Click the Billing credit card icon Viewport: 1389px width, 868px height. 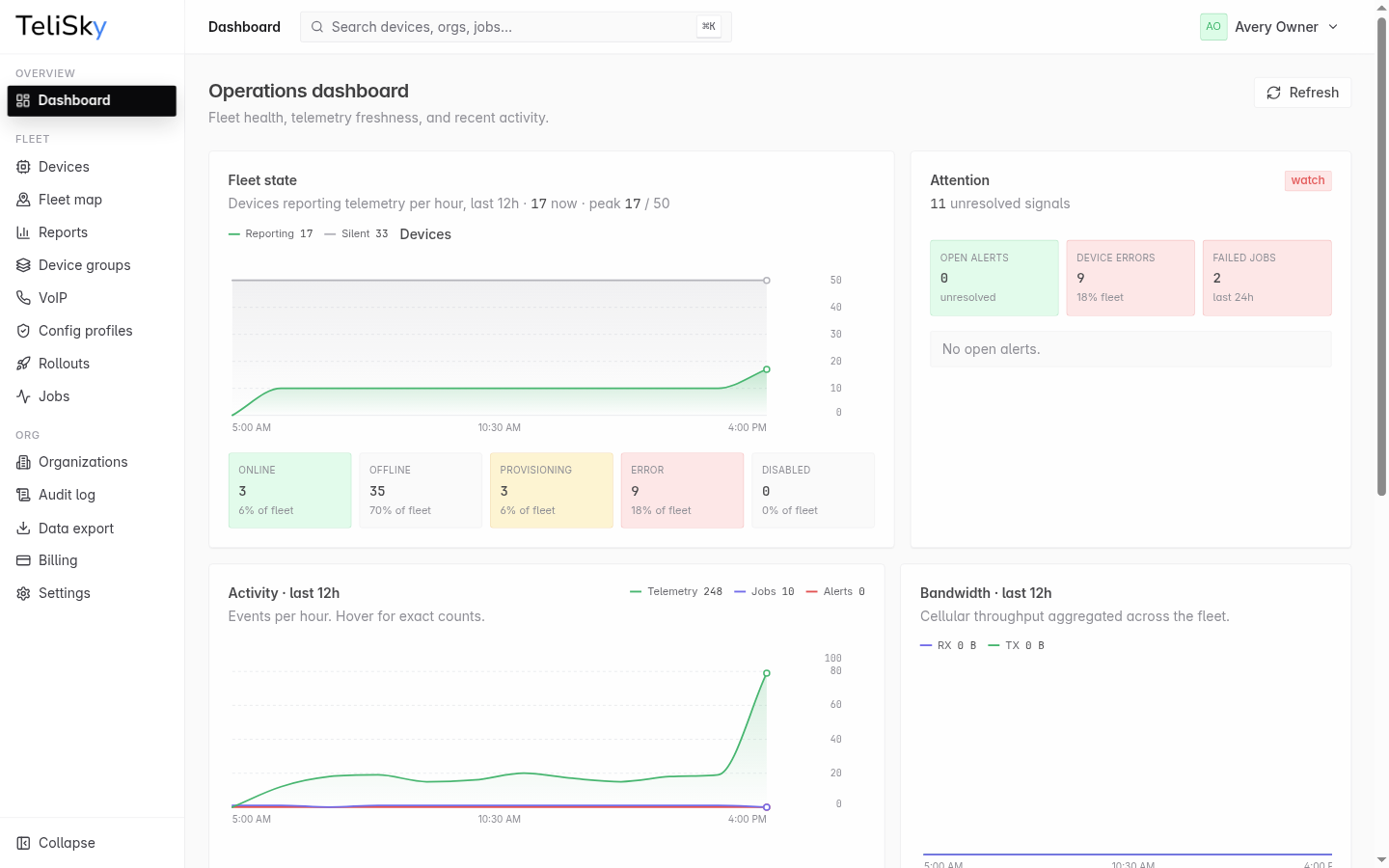point(23,560)
